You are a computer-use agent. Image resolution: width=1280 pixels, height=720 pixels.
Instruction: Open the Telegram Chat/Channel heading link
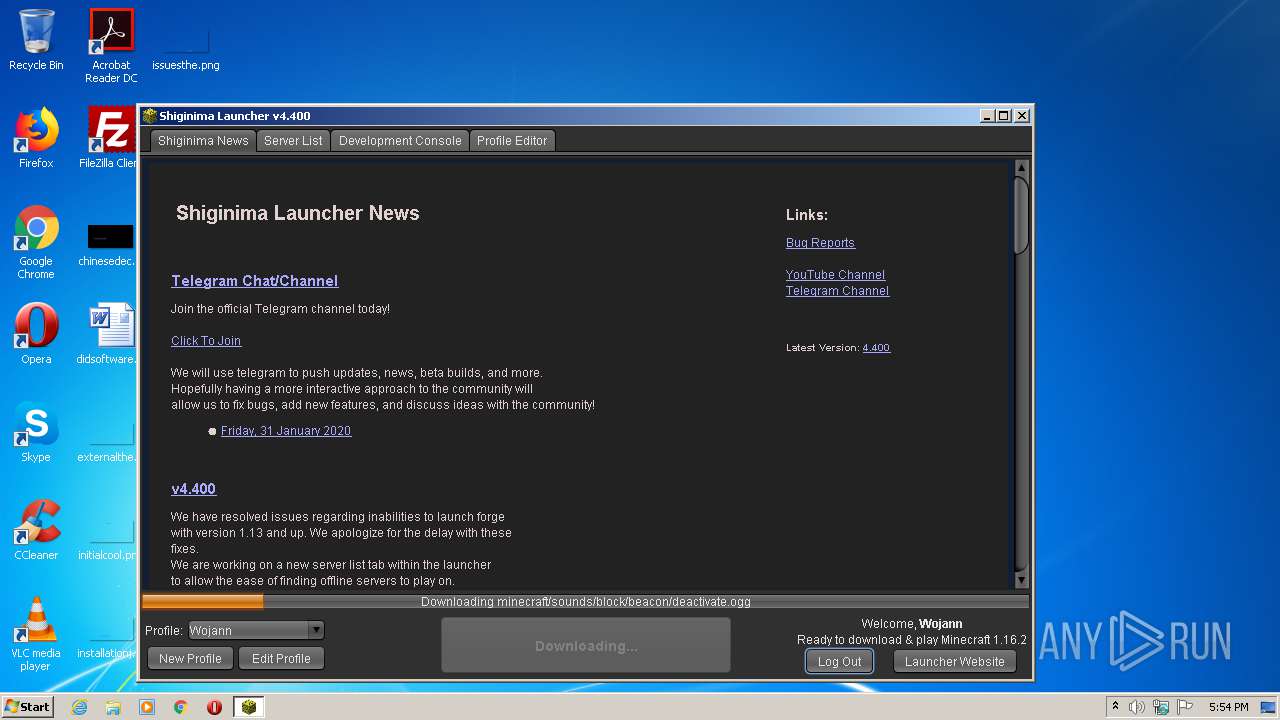[x=255, y=281]
